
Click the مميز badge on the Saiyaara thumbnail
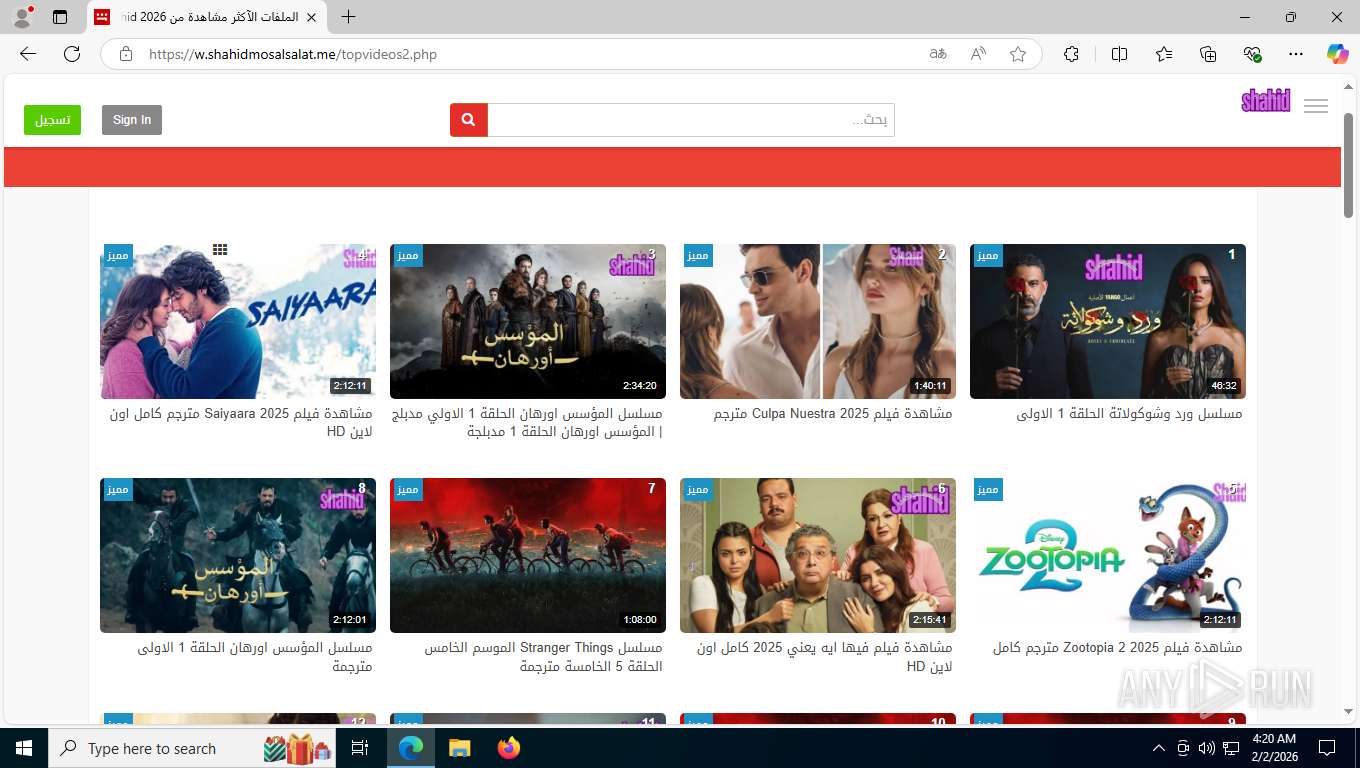pos(118,256)
